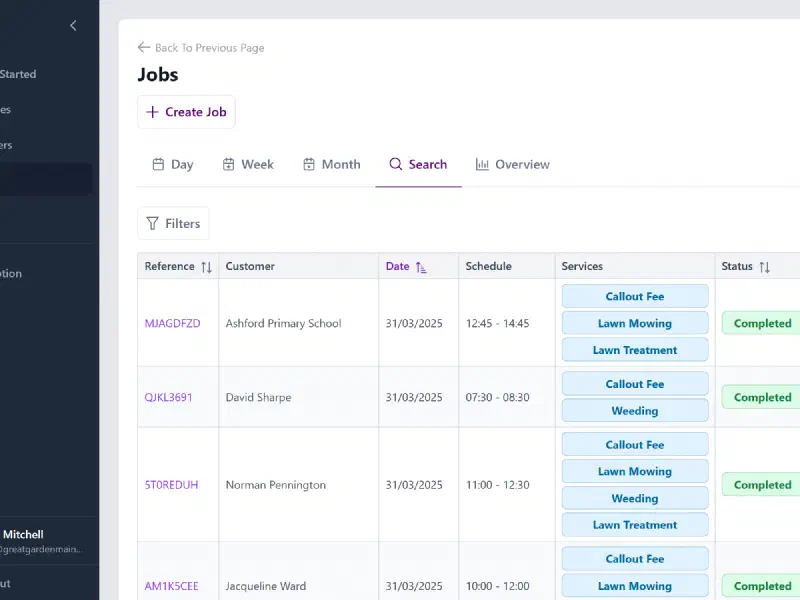Select customer David Sharpe
This screenshot has width=800, height=600.
point(258,397)
